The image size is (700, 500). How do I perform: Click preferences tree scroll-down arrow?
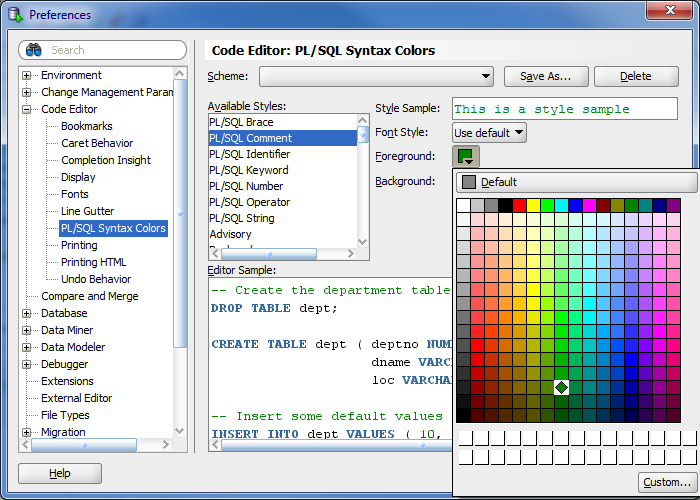[180, 431]
